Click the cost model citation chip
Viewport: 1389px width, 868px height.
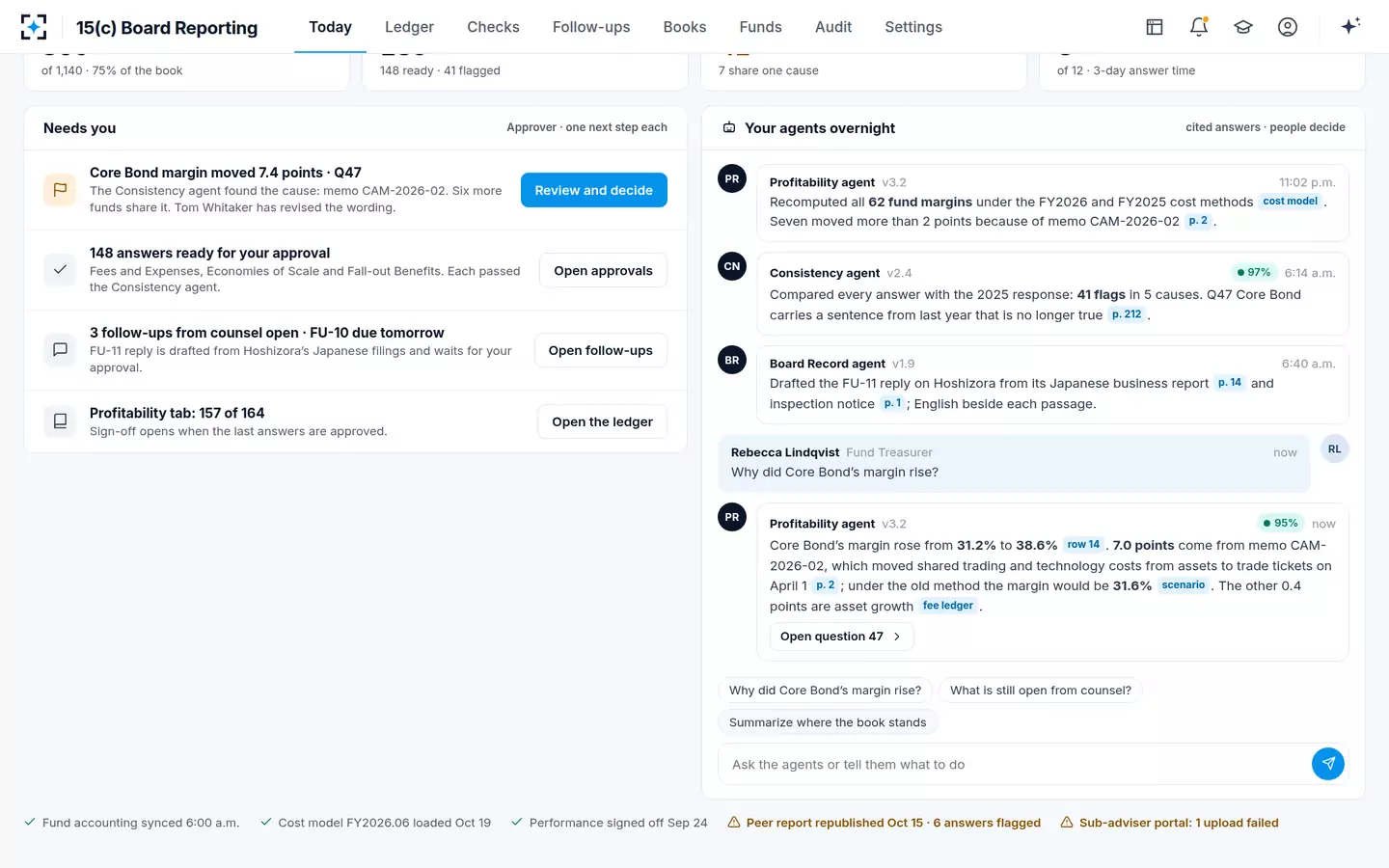(x=1290, y=202)
